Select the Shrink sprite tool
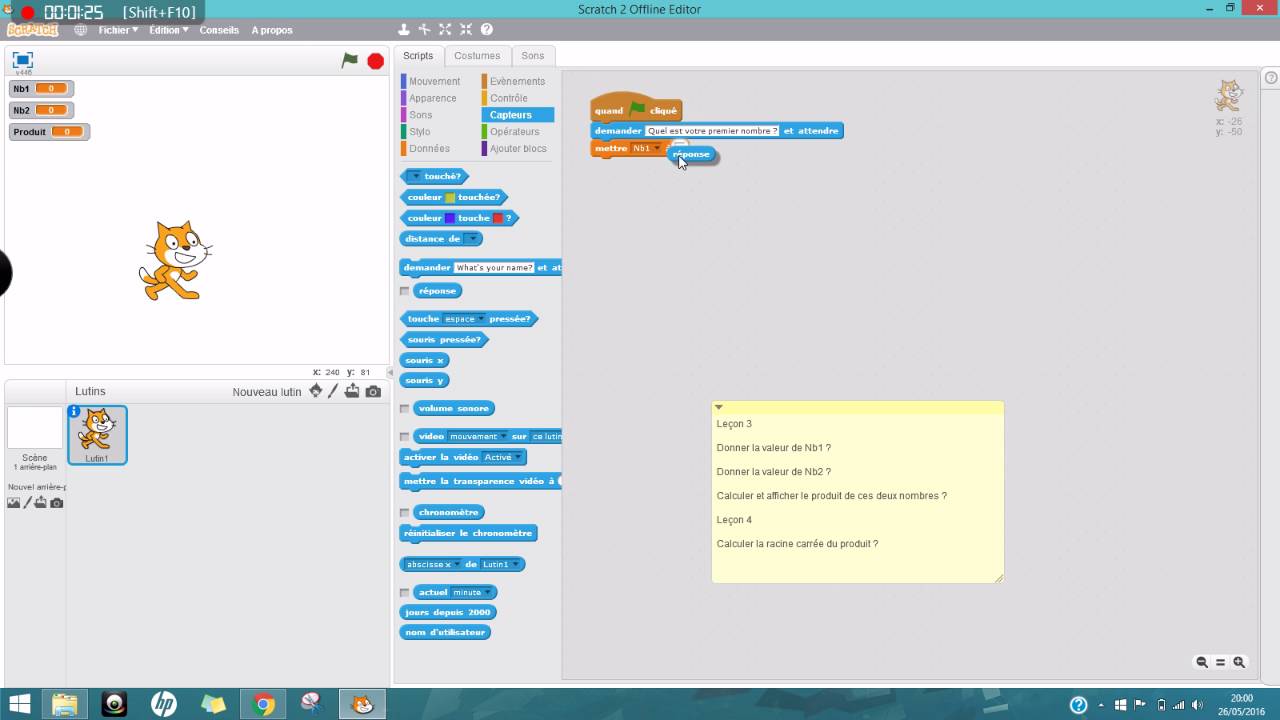This screenshot has width=1280, height=720. 465,30
